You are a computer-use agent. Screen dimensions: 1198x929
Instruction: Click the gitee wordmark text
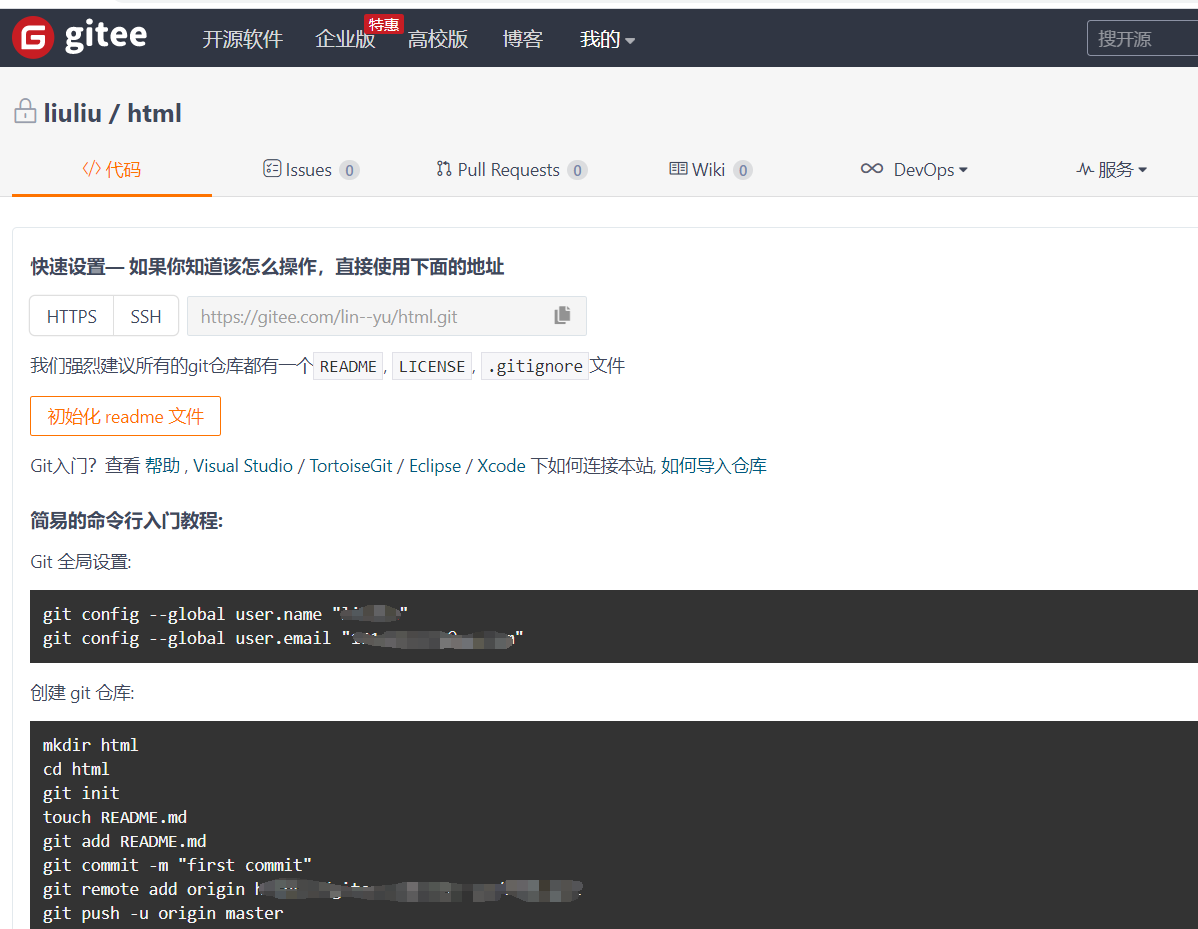click(105, 35)
